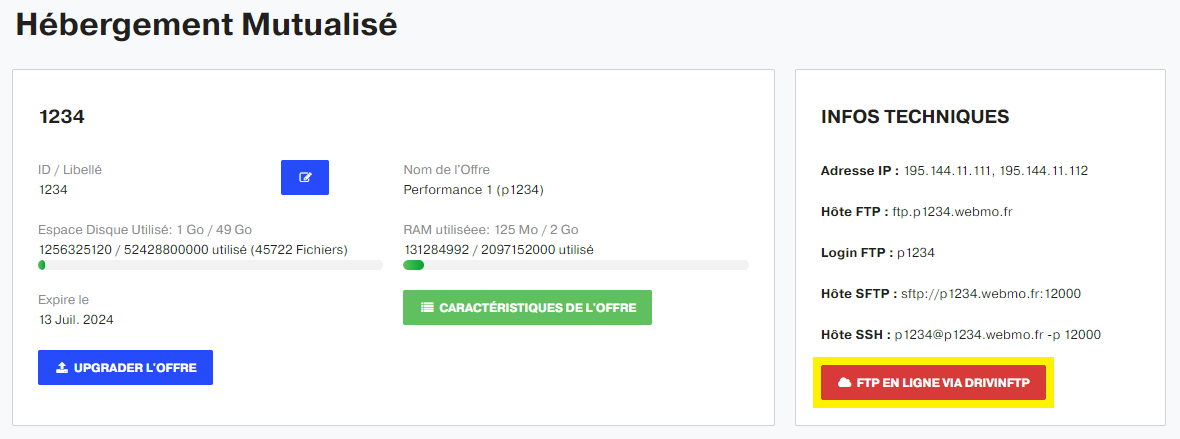The width and height of the screenshot is (1180, 439).
Task: Click the Hébergement Mutualisé page title
Action: pyautogui.click(x=206, y=25)
